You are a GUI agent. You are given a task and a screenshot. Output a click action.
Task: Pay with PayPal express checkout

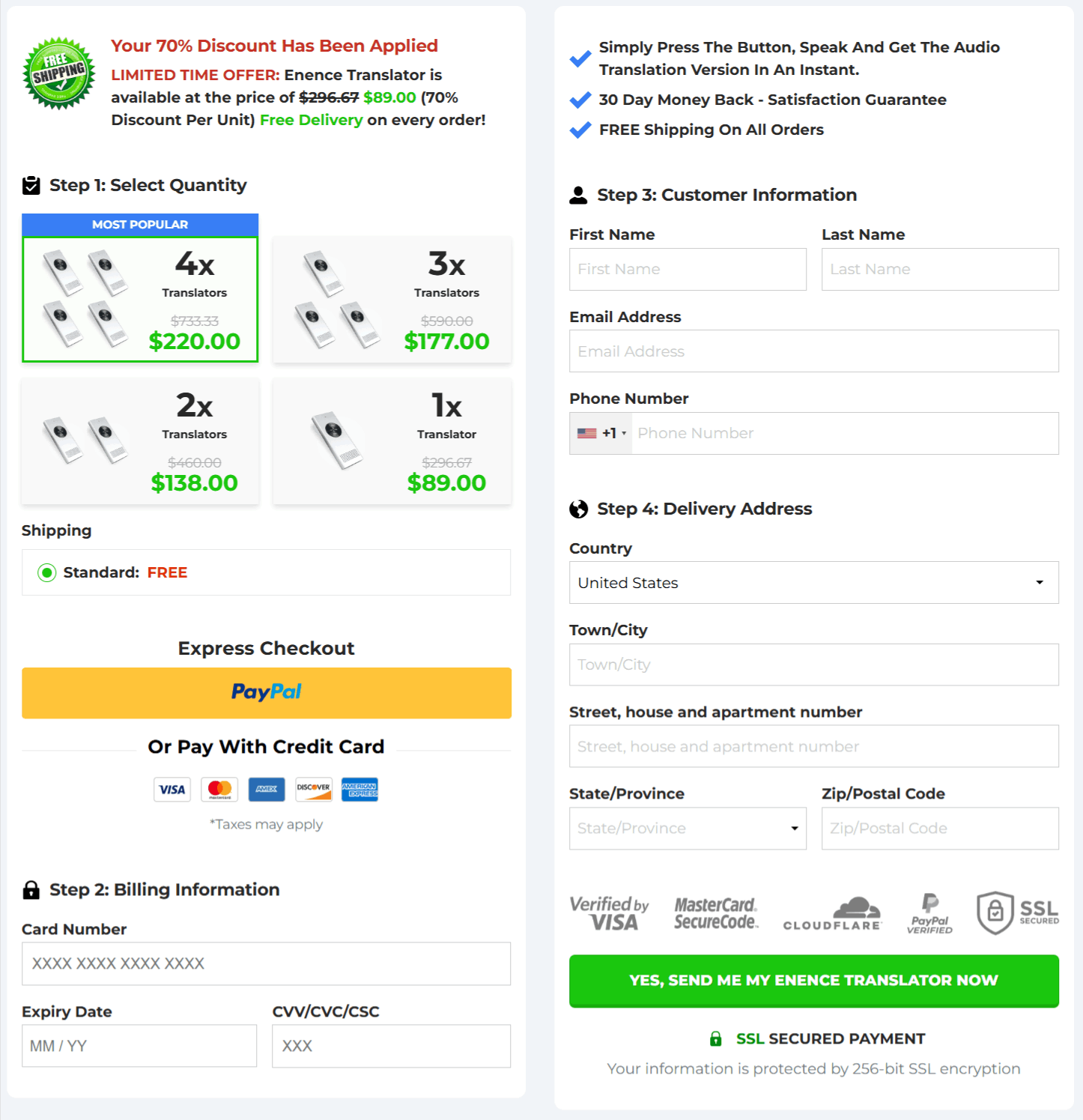tap(266, 692)
